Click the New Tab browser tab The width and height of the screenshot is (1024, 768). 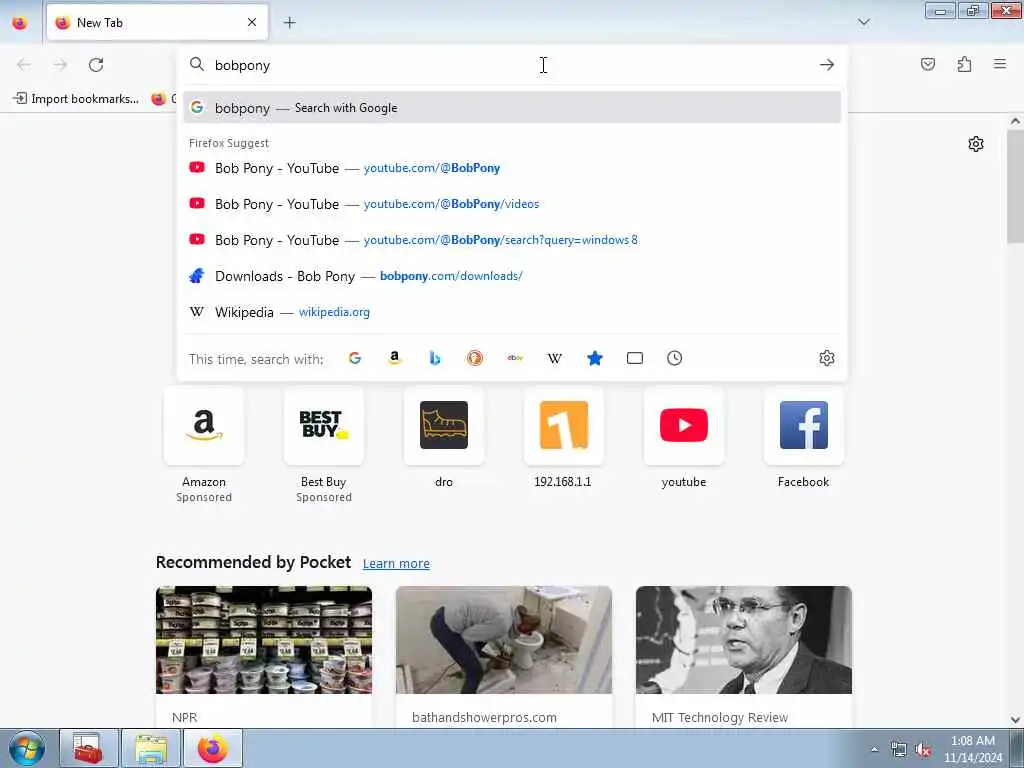[157, 23]
